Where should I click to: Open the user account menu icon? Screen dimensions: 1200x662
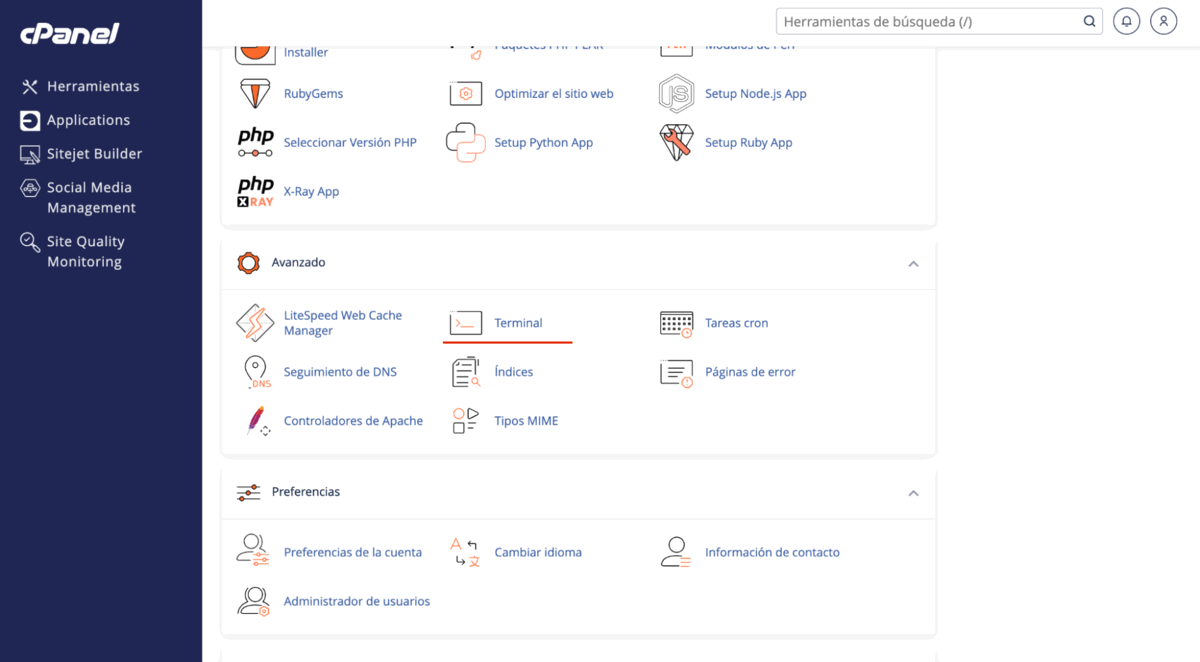(x=1163, y=21)
